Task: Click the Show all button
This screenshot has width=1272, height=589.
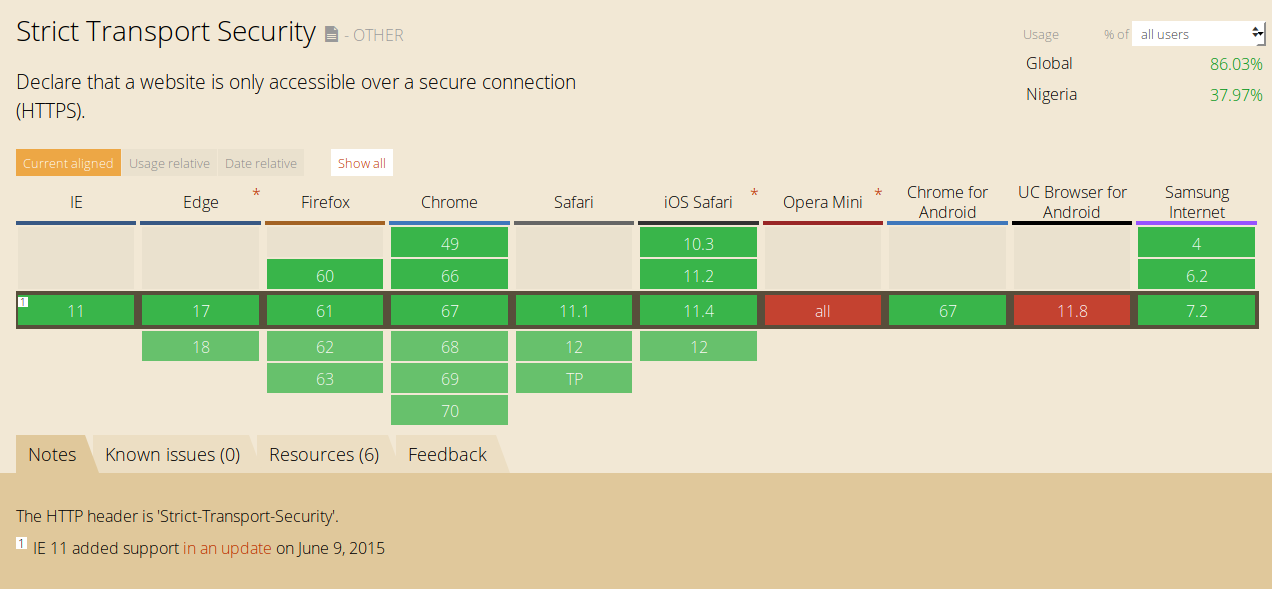Action: 361,163
